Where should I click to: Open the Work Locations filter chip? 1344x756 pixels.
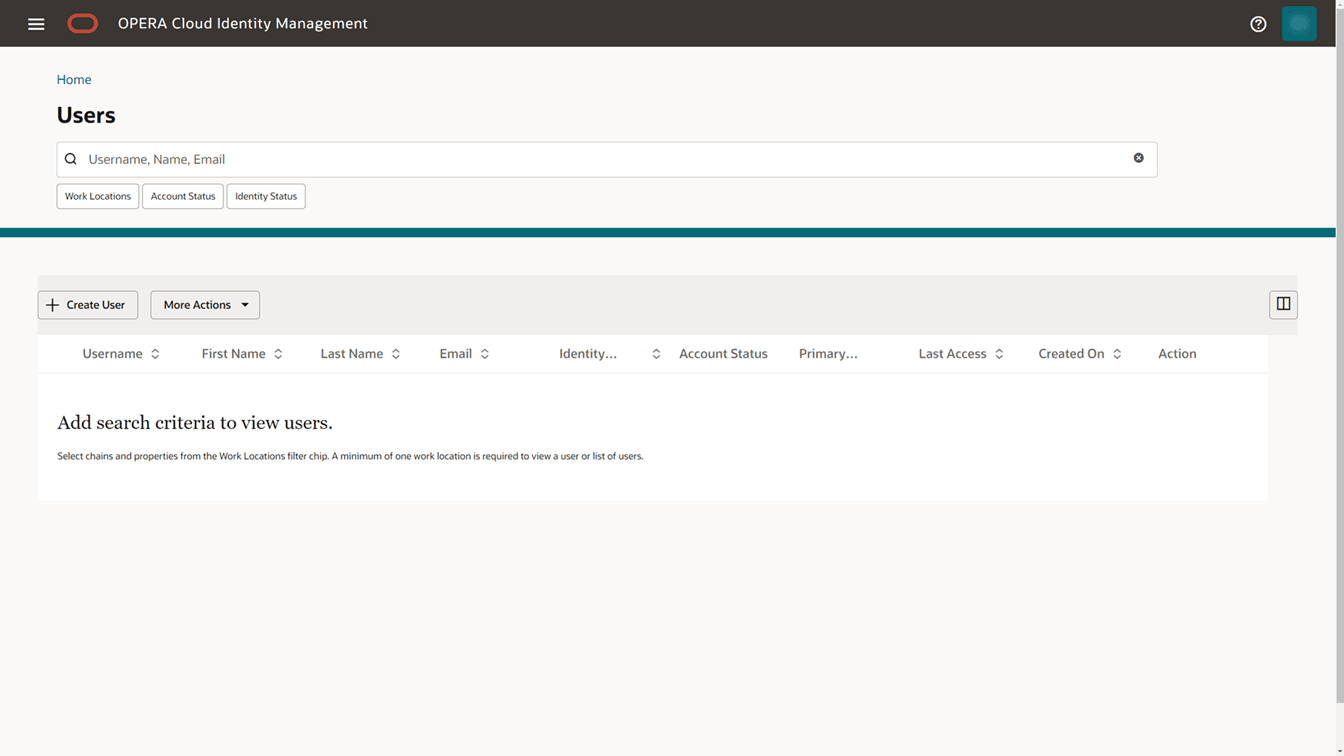(98, 196)
